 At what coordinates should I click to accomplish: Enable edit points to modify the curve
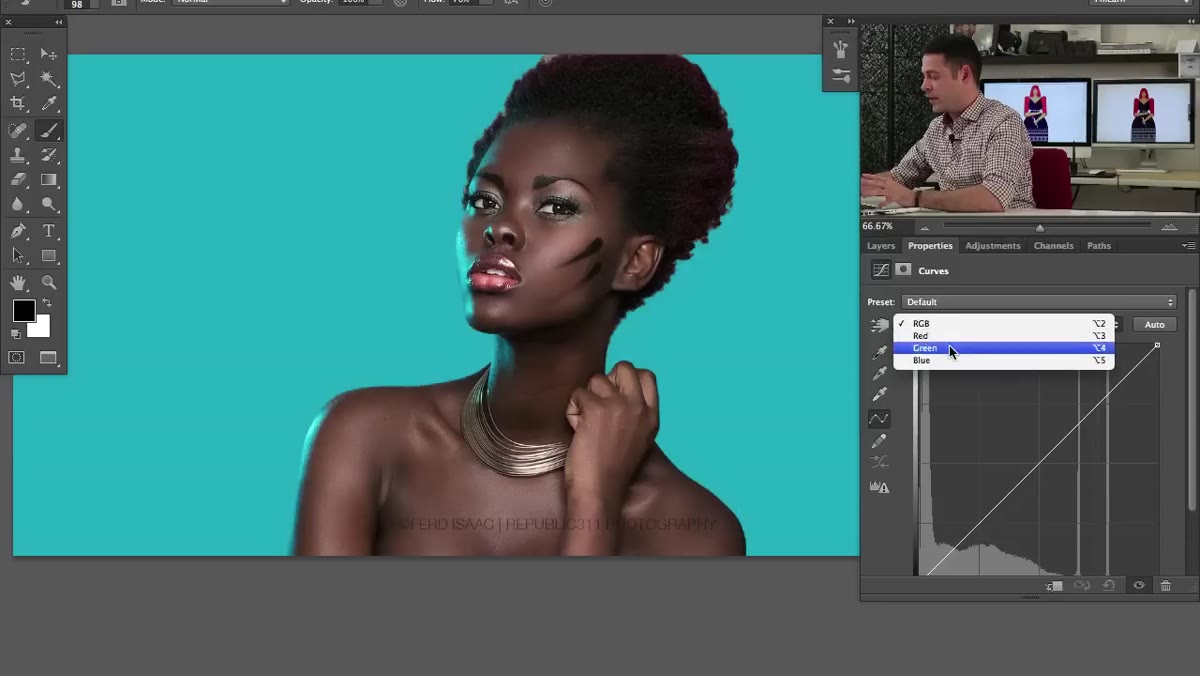pyautogui.click(x=879, y=419)
